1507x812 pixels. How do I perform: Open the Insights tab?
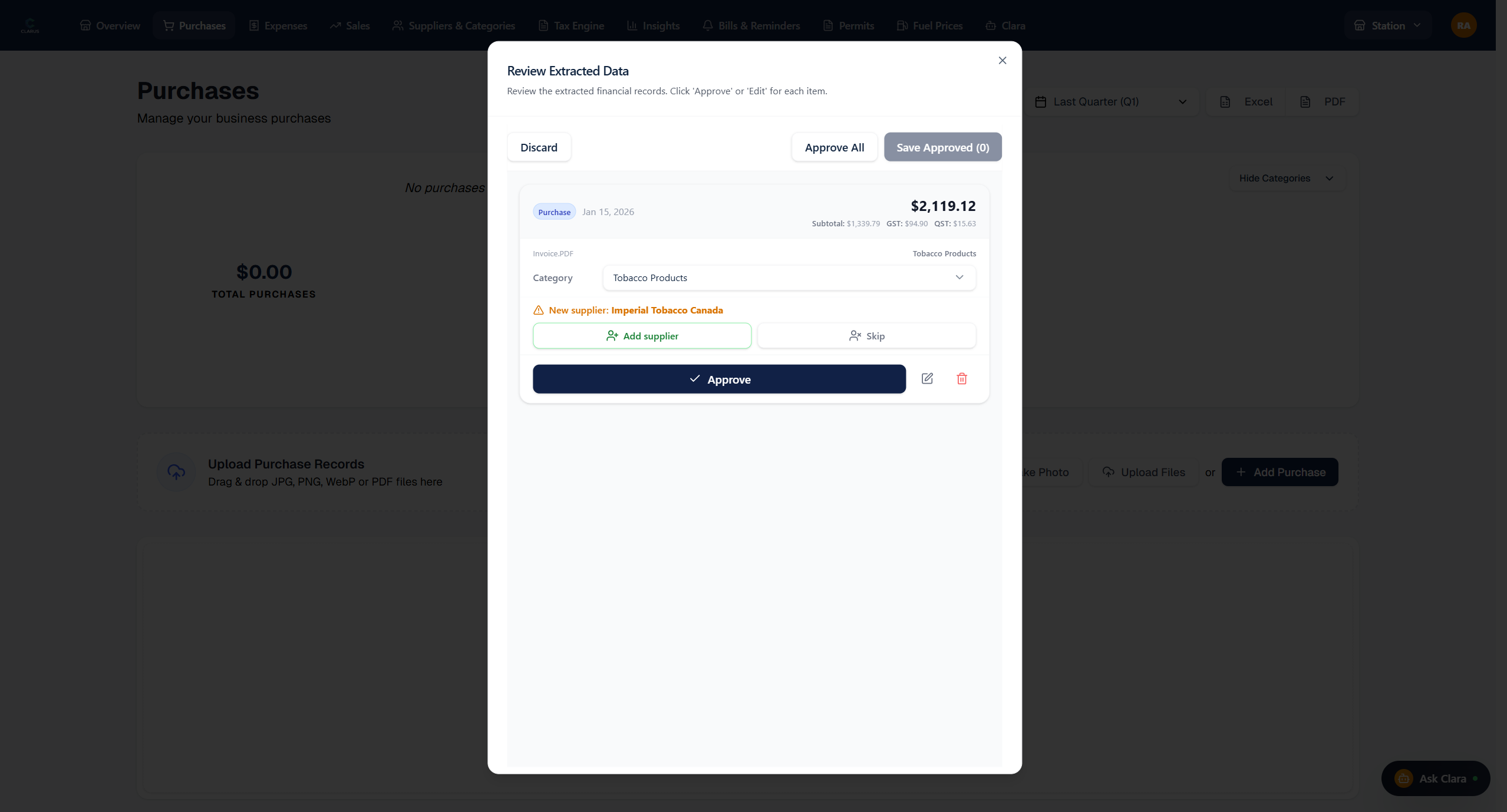(x=653, y=26)
